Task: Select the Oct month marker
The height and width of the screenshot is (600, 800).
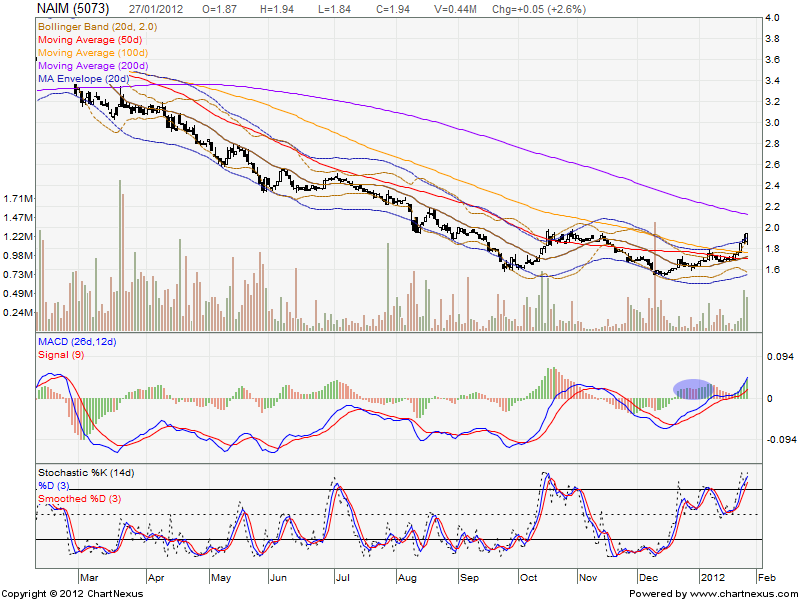Action: point(527,578)
